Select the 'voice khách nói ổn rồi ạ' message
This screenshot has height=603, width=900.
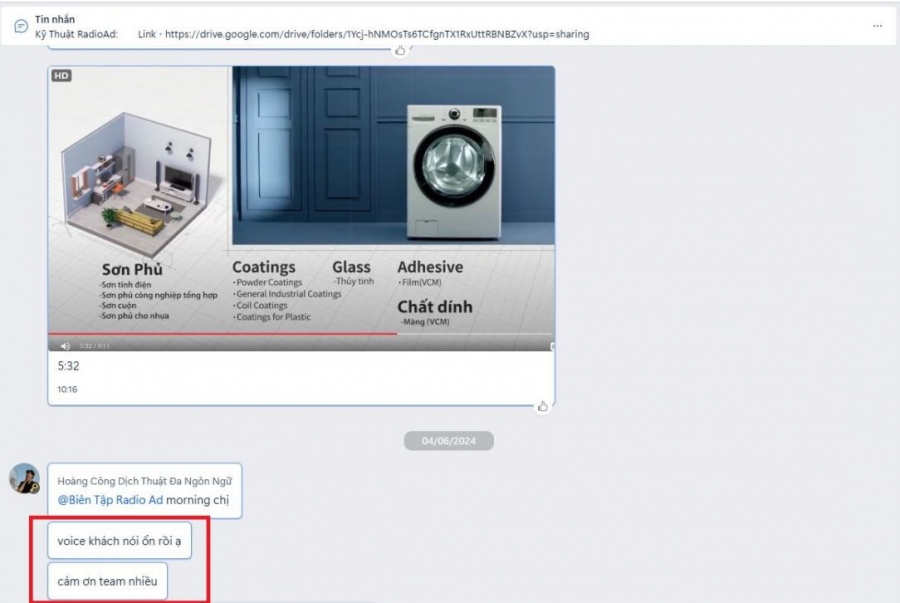119,540
